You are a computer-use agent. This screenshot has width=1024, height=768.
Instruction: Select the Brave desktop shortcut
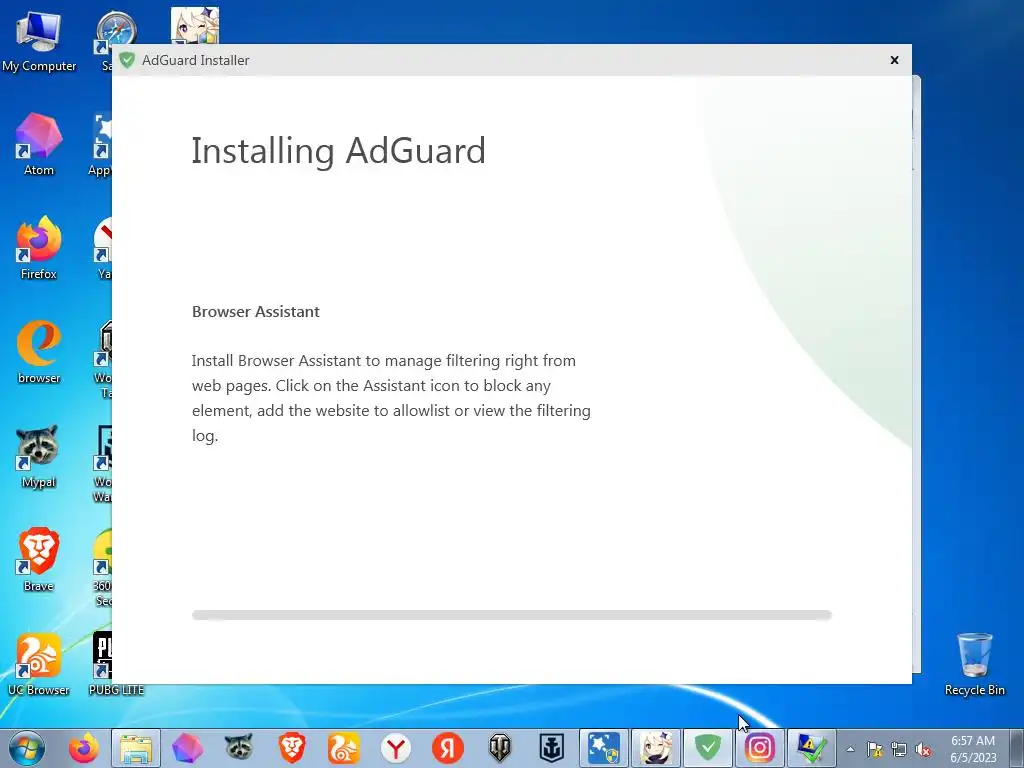39,560
